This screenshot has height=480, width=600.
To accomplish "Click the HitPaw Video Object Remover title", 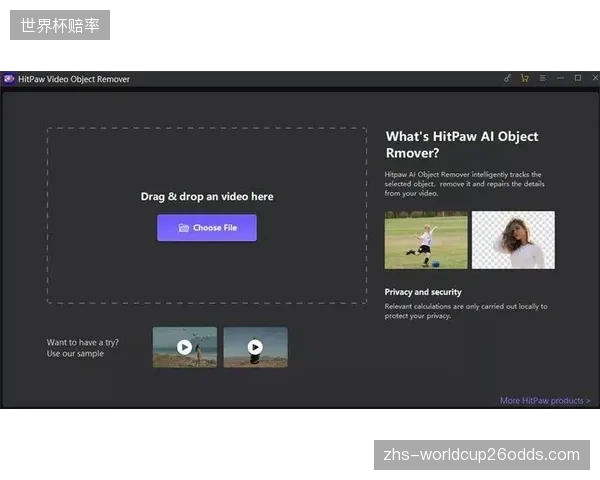I will click(x=74, y=79).
